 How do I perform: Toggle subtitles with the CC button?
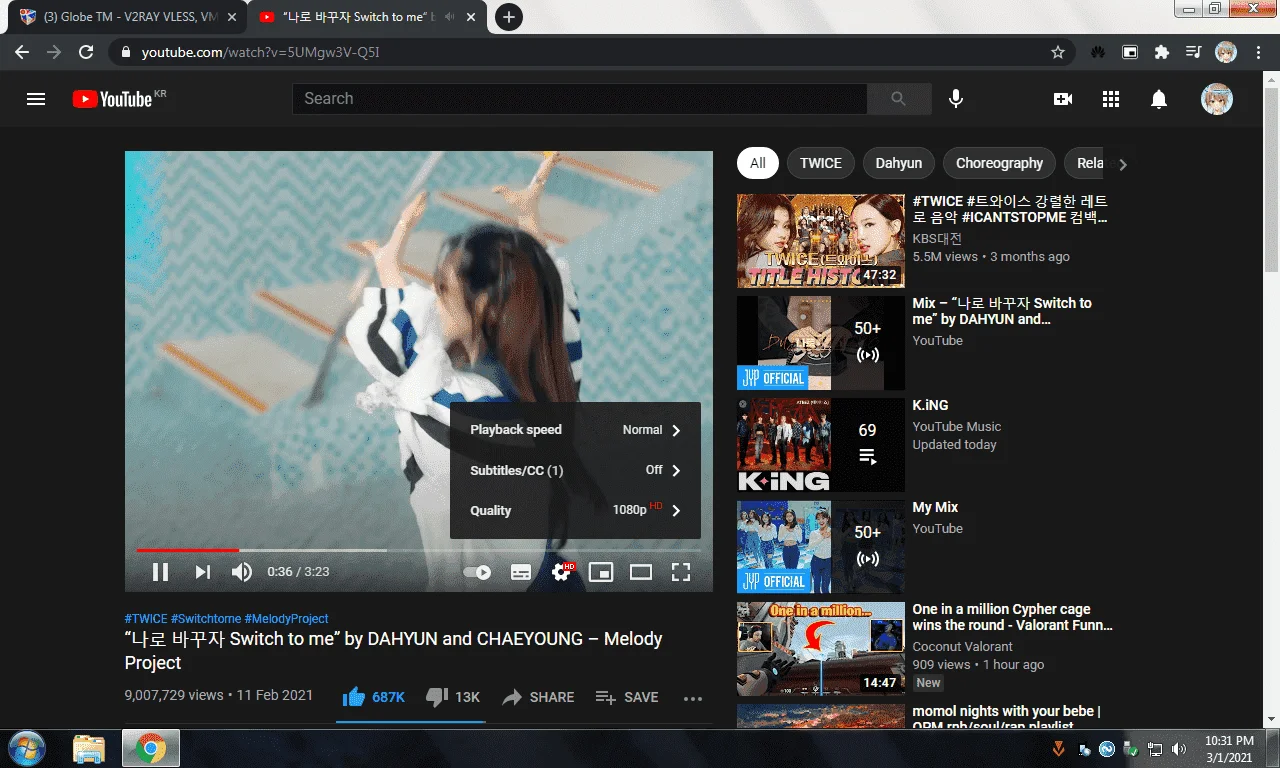(x=521, y=572)
